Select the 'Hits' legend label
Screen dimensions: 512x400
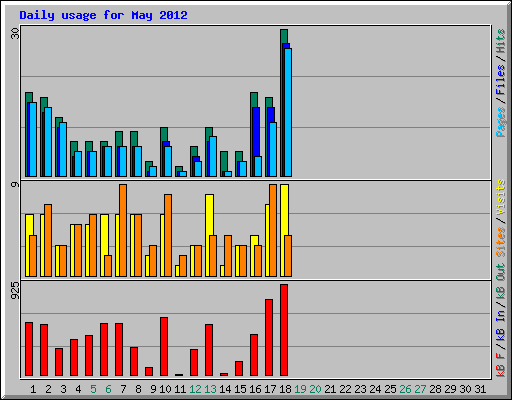501,41
